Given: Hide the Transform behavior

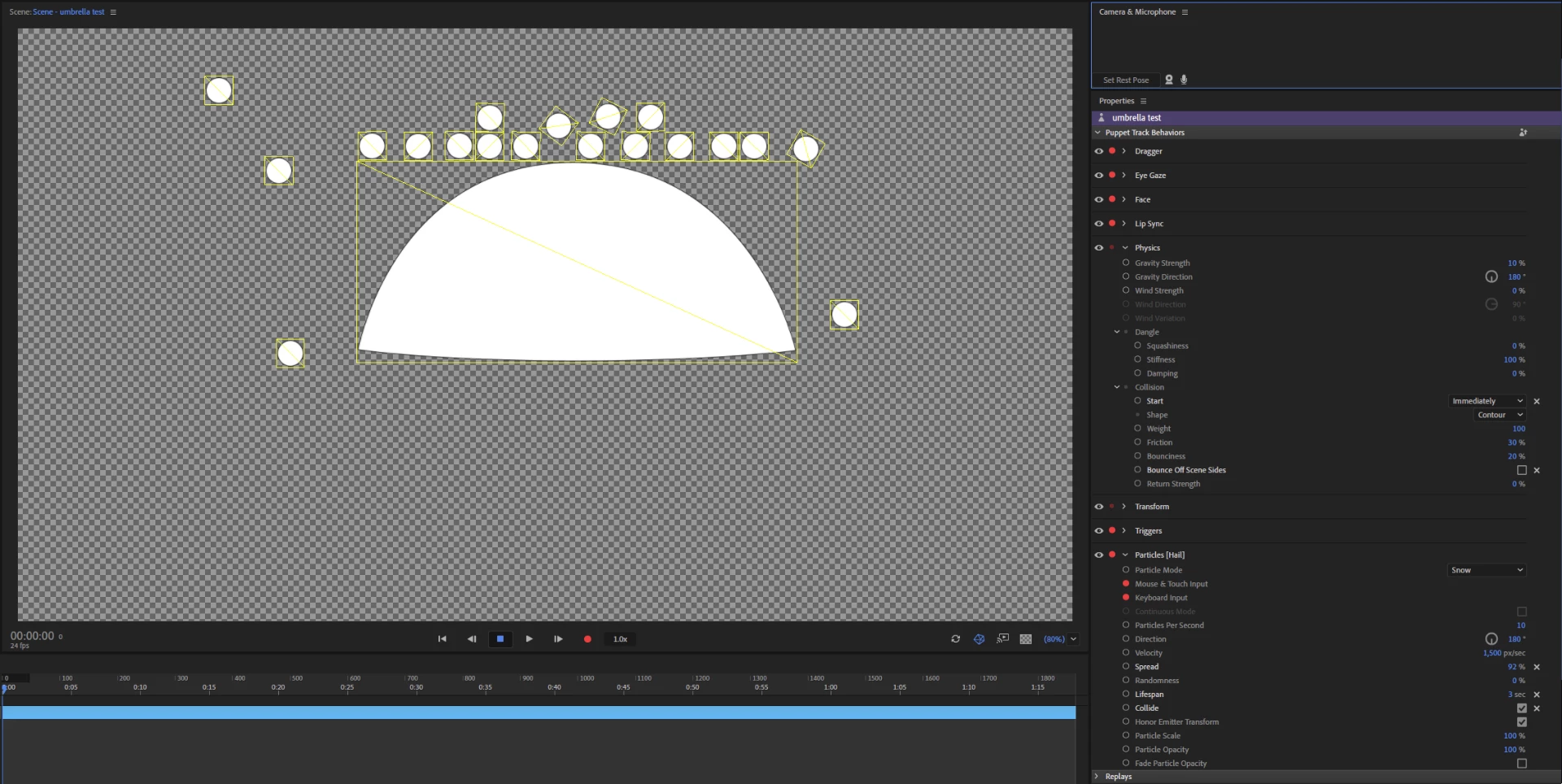Looking at the screenshot, I should point(1099,507).
